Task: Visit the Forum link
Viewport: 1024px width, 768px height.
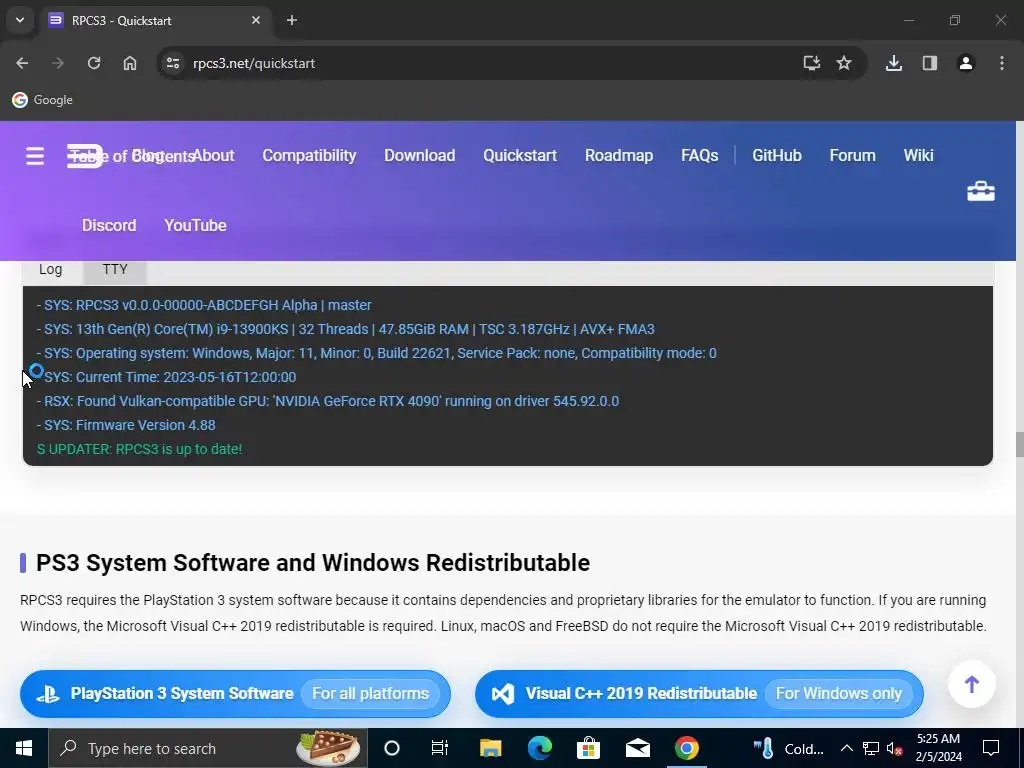Action: (852, 155)
